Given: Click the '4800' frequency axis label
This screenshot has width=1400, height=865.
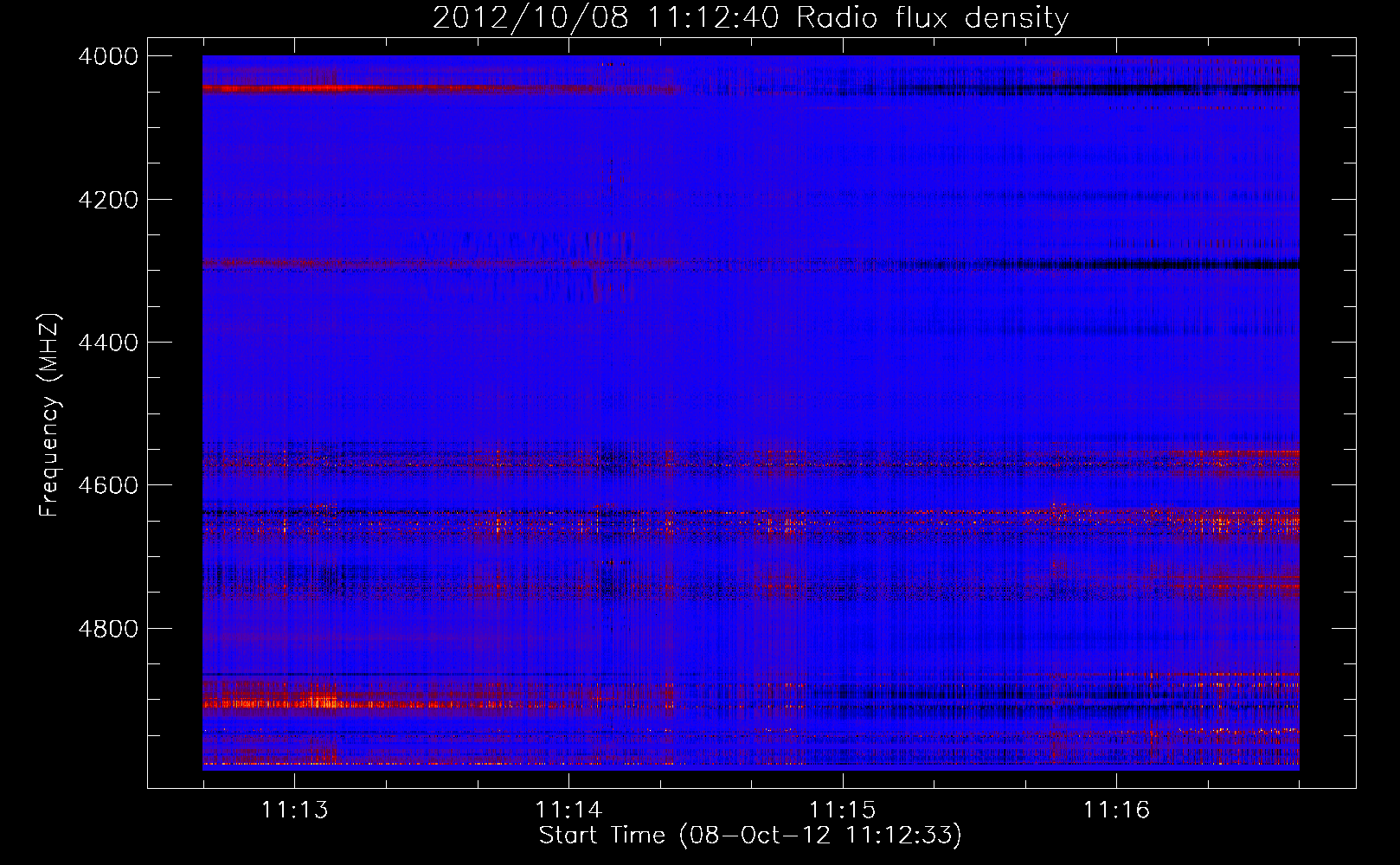Looking at the screenshot, I should (108, 629).
